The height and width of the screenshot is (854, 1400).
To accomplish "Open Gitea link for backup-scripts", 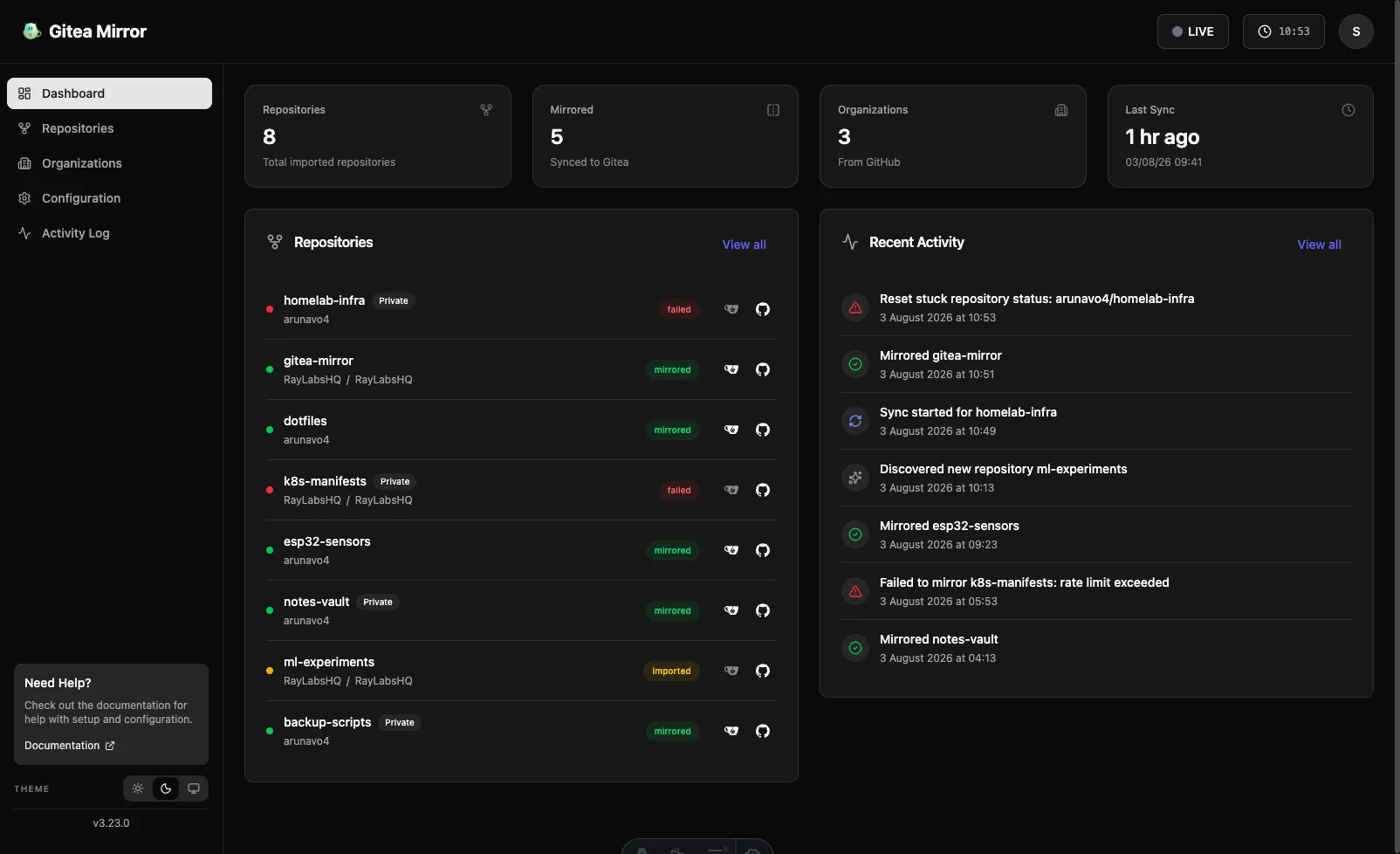I will coord(731,731).
